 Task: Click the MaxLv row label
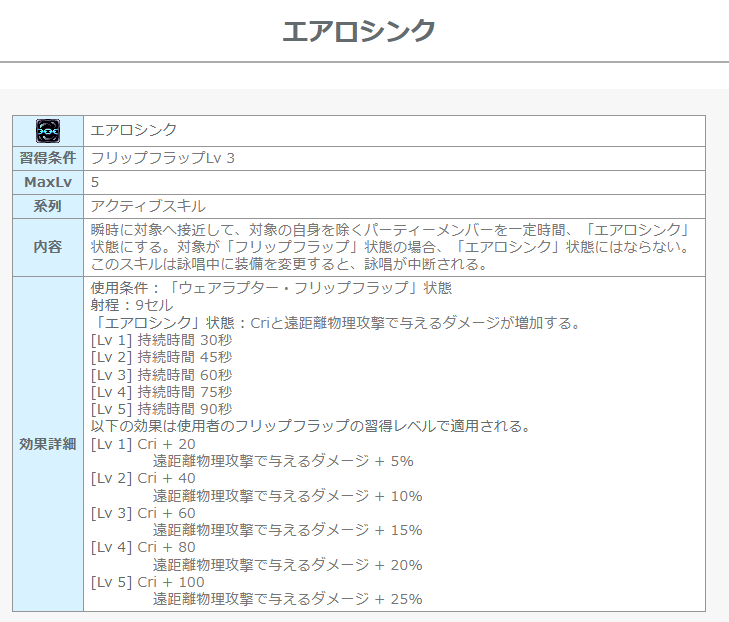pos(48,182)
